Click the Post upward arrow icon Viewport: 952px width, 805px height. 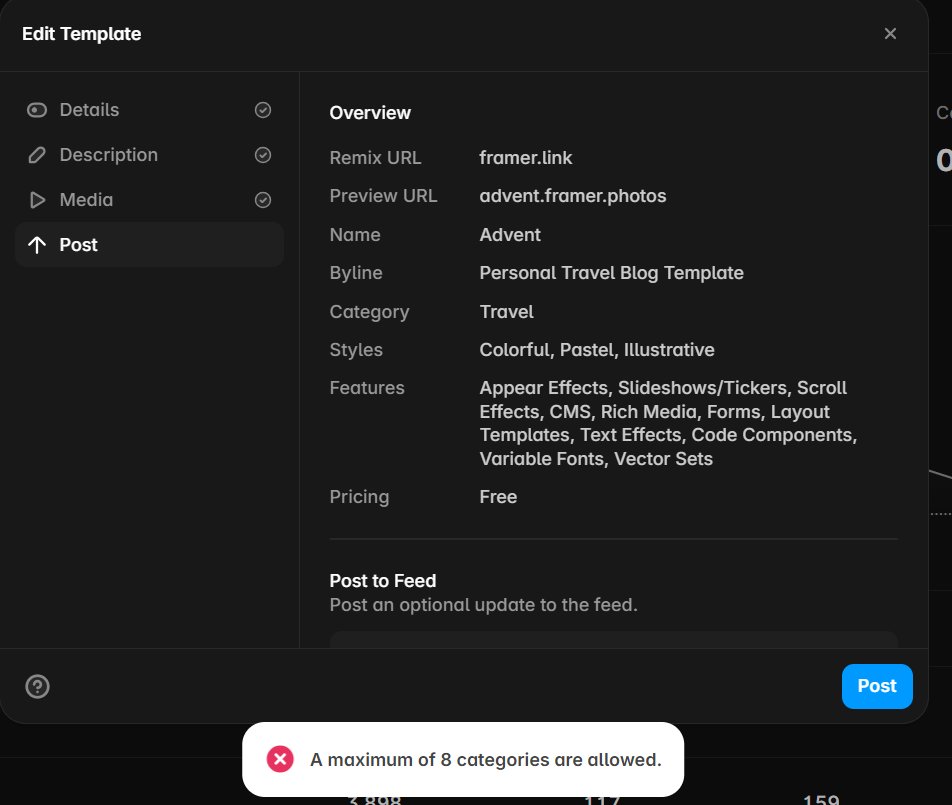click(37, 245)
